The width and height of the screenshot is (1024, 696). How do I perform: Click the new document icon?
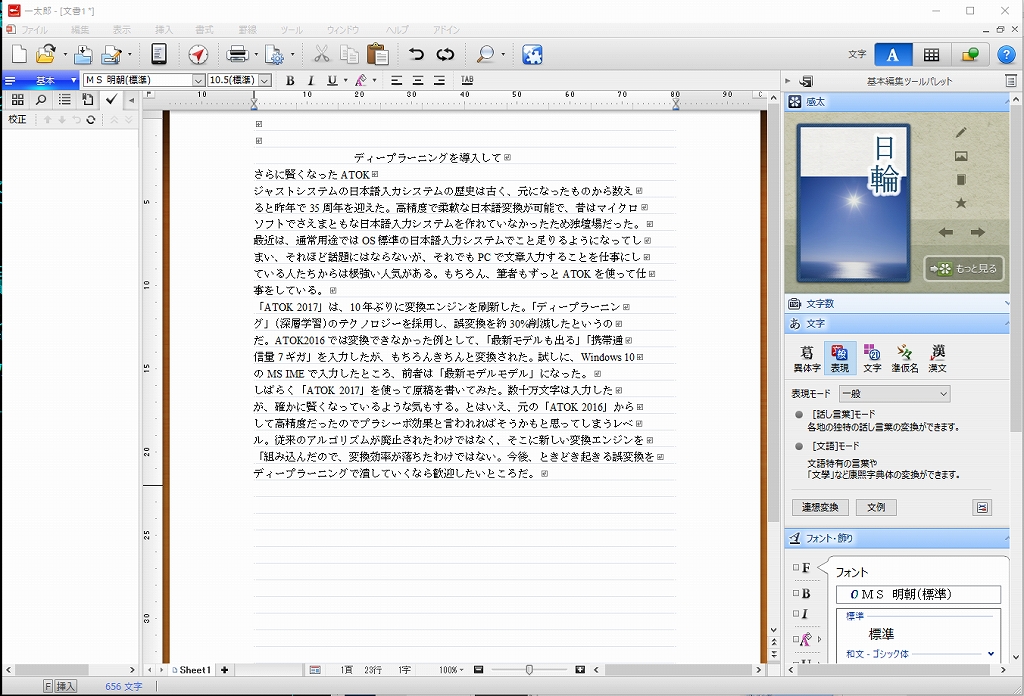coord(19,54)
